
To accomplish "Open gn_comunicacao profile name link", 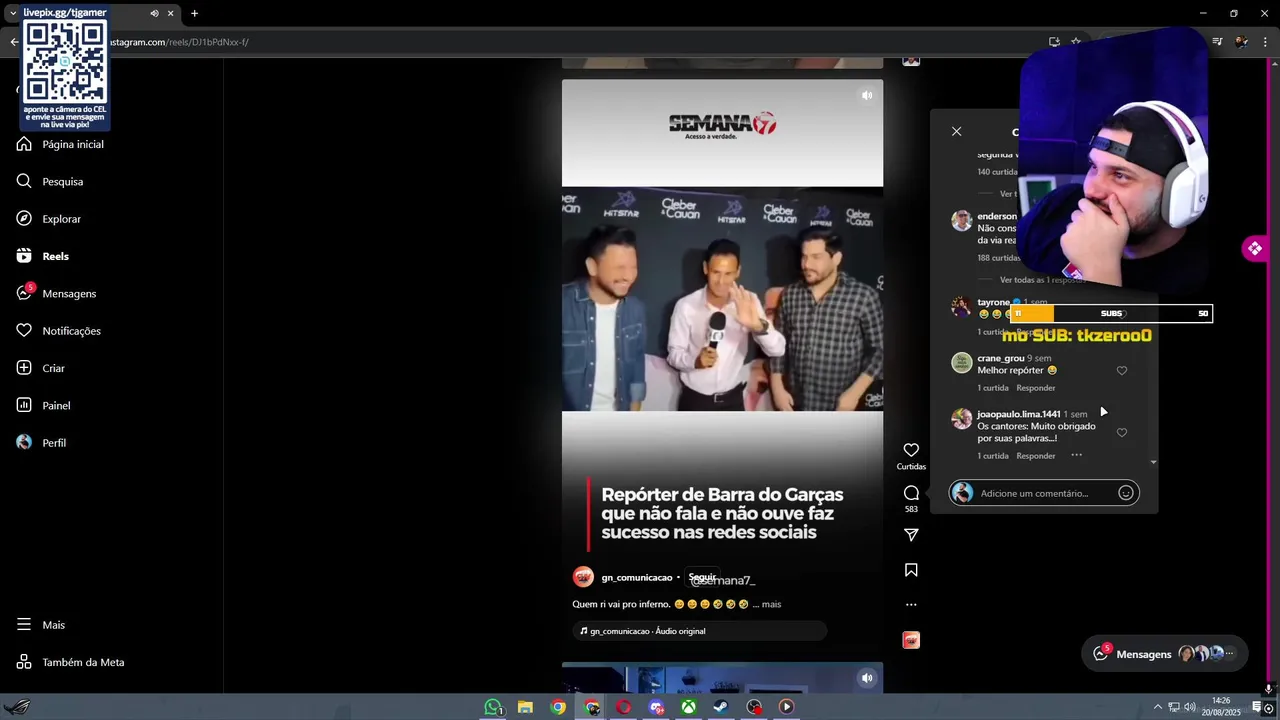I will pyautogui.click(x=637, y=577).
